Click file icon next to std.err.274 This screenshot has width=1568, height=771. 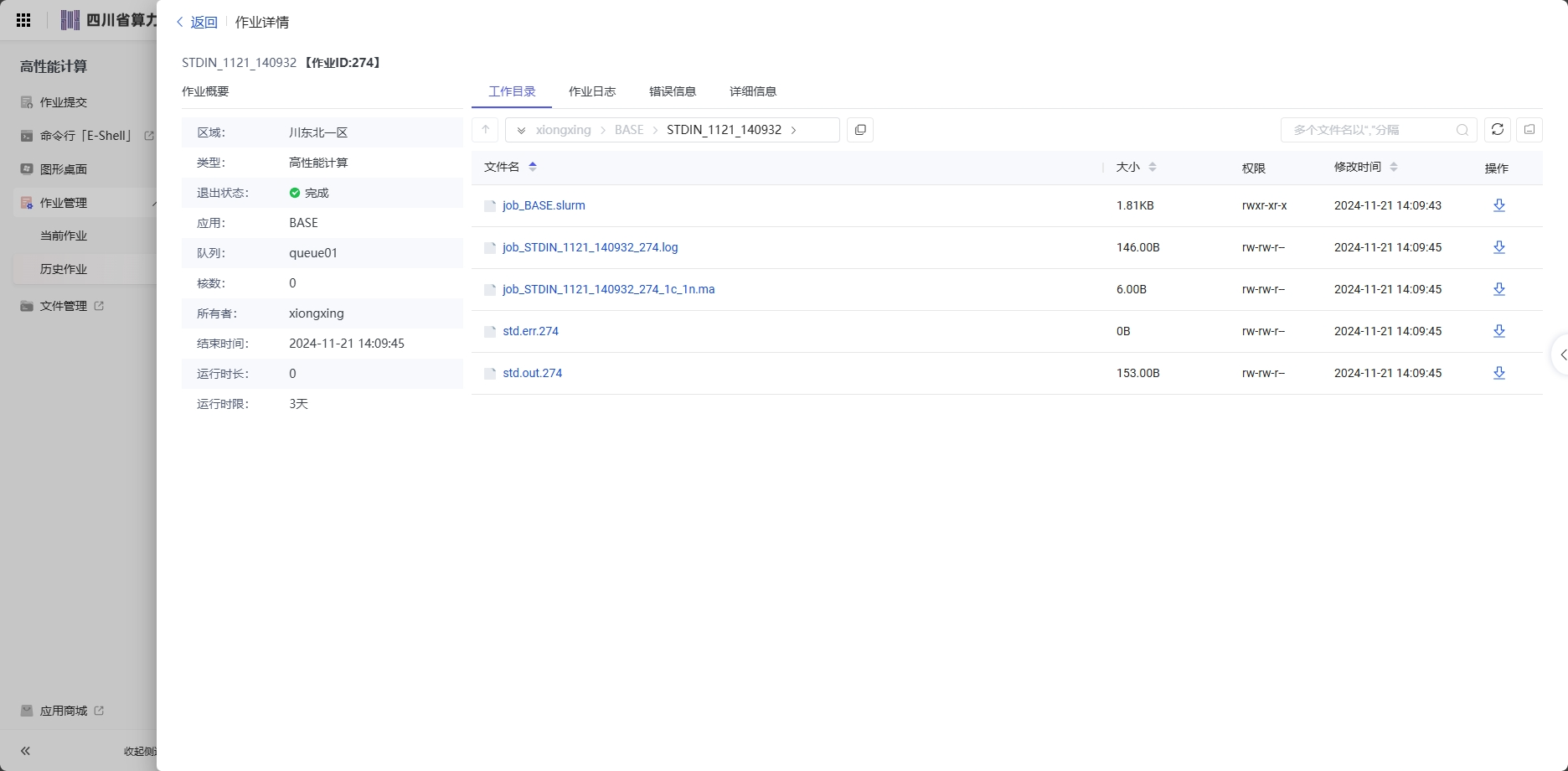coord(490,331)
